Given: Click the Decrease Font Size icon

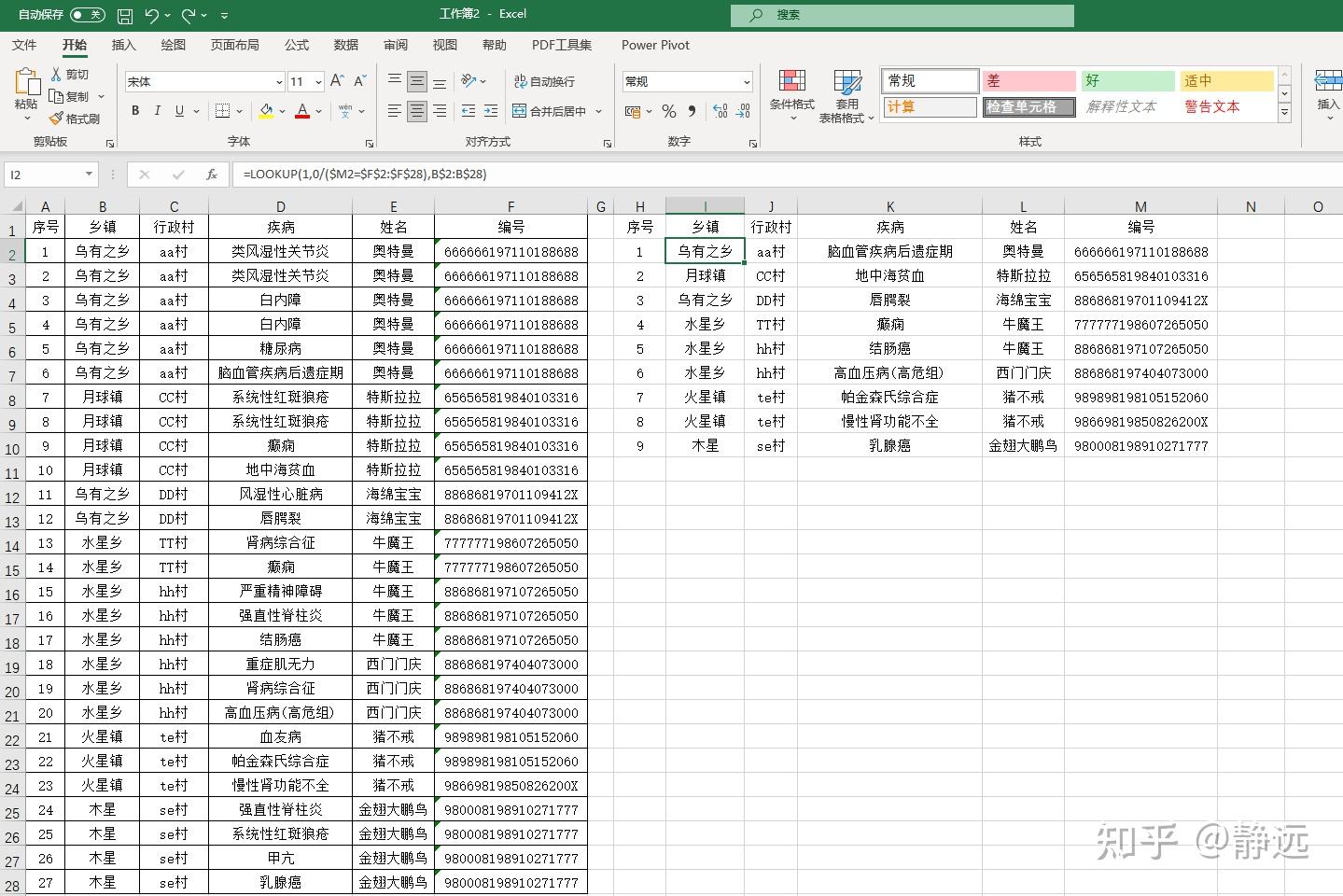Looking at the screenshot, I should coord(359,81).
